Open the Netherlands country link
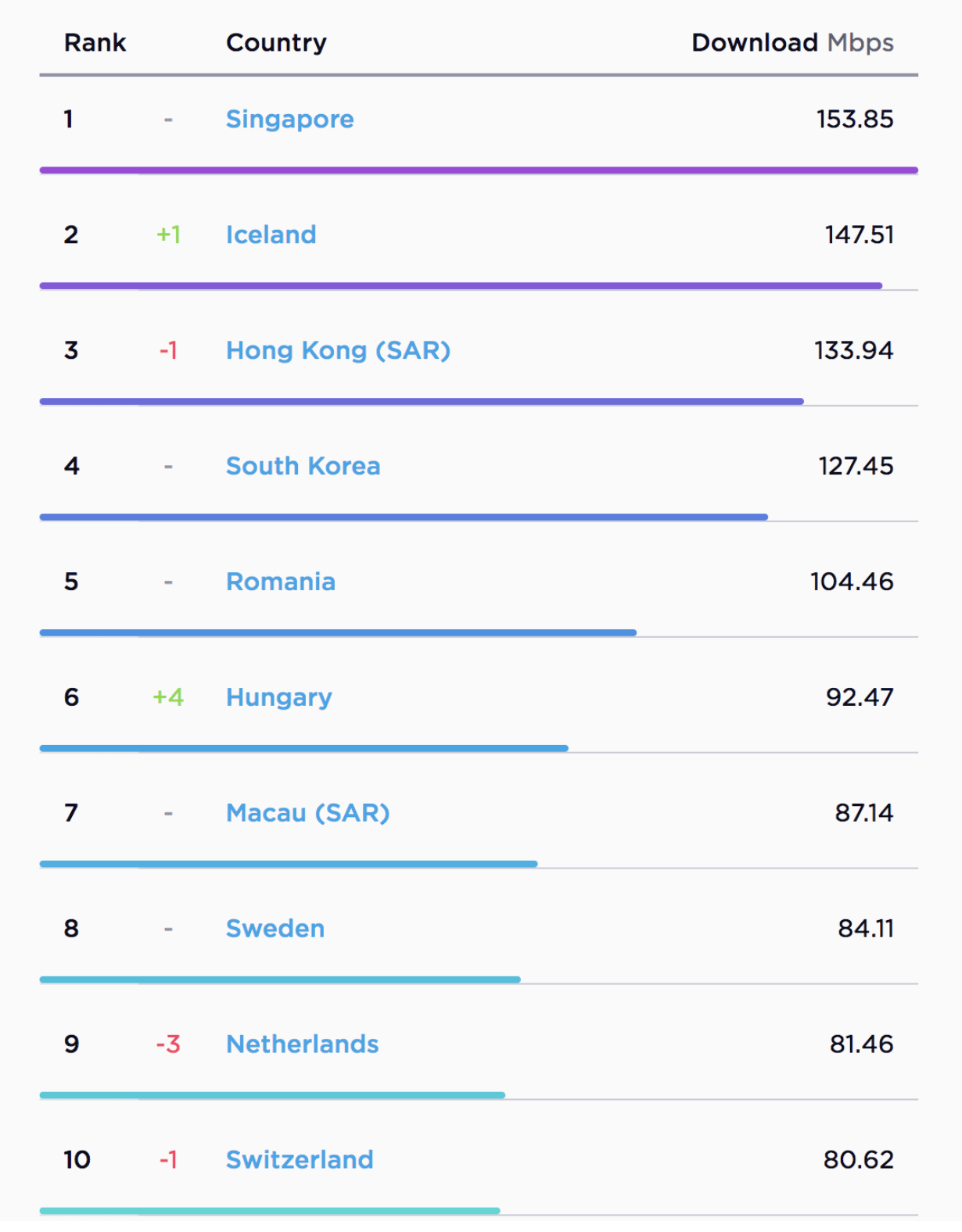The width and height of the screenshot is (962, 1232). pos(302,1044)
